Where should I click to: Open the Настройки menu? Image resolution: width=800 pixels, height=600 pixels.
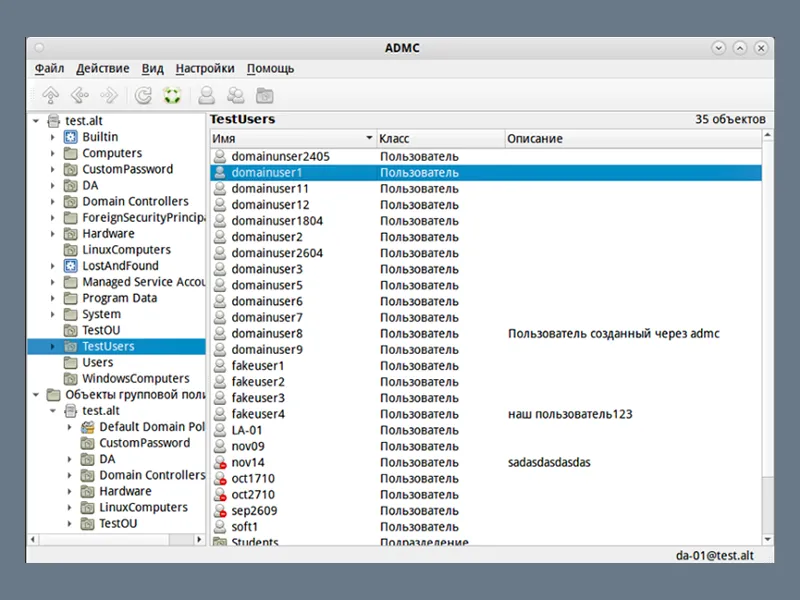click(205, 68)
